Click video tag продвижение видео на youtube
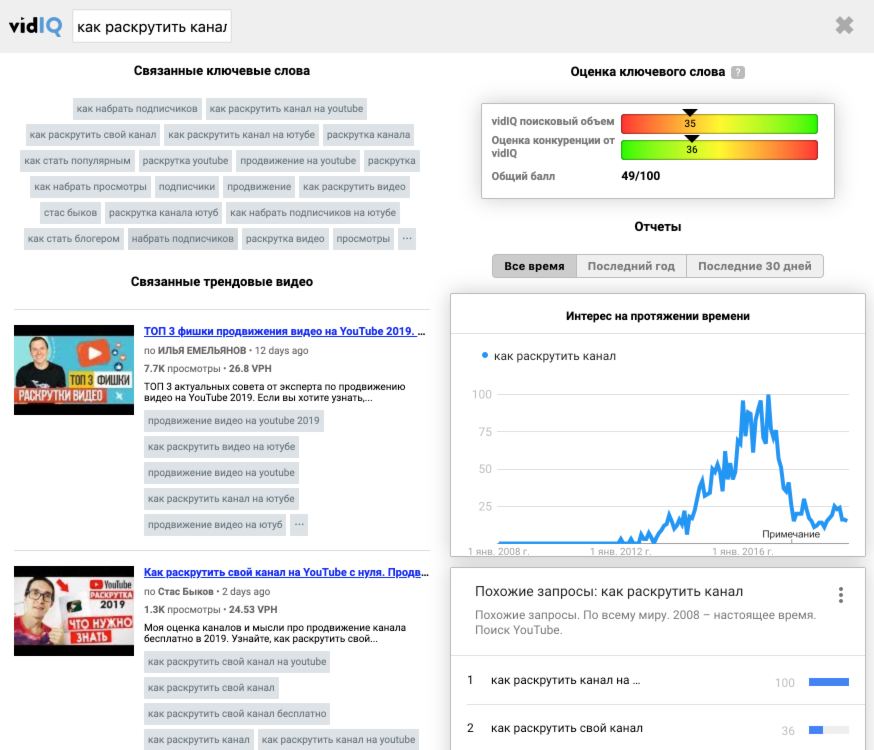The width and height of the screenshot is (874, 750). click(221, 473)
